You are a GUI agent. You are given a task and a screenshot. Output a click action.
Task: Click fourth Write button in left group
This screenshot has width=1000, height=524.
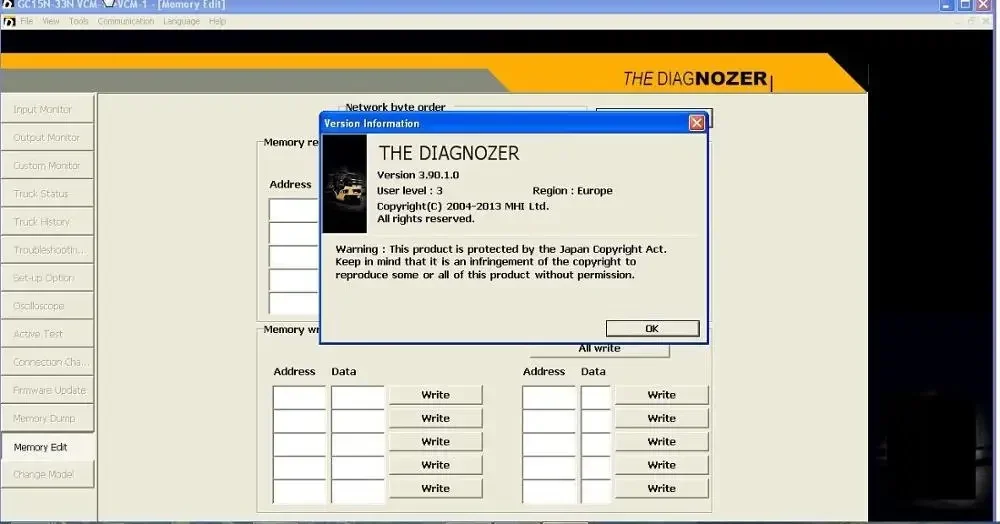click(x=436, y=465)
